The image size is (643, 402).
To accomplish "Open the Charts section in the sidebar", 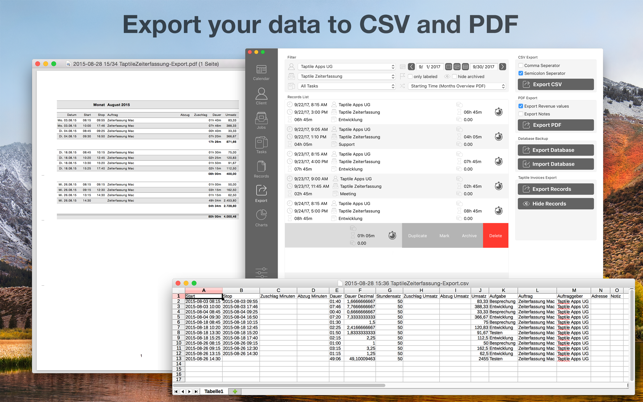I will [261, 218].
